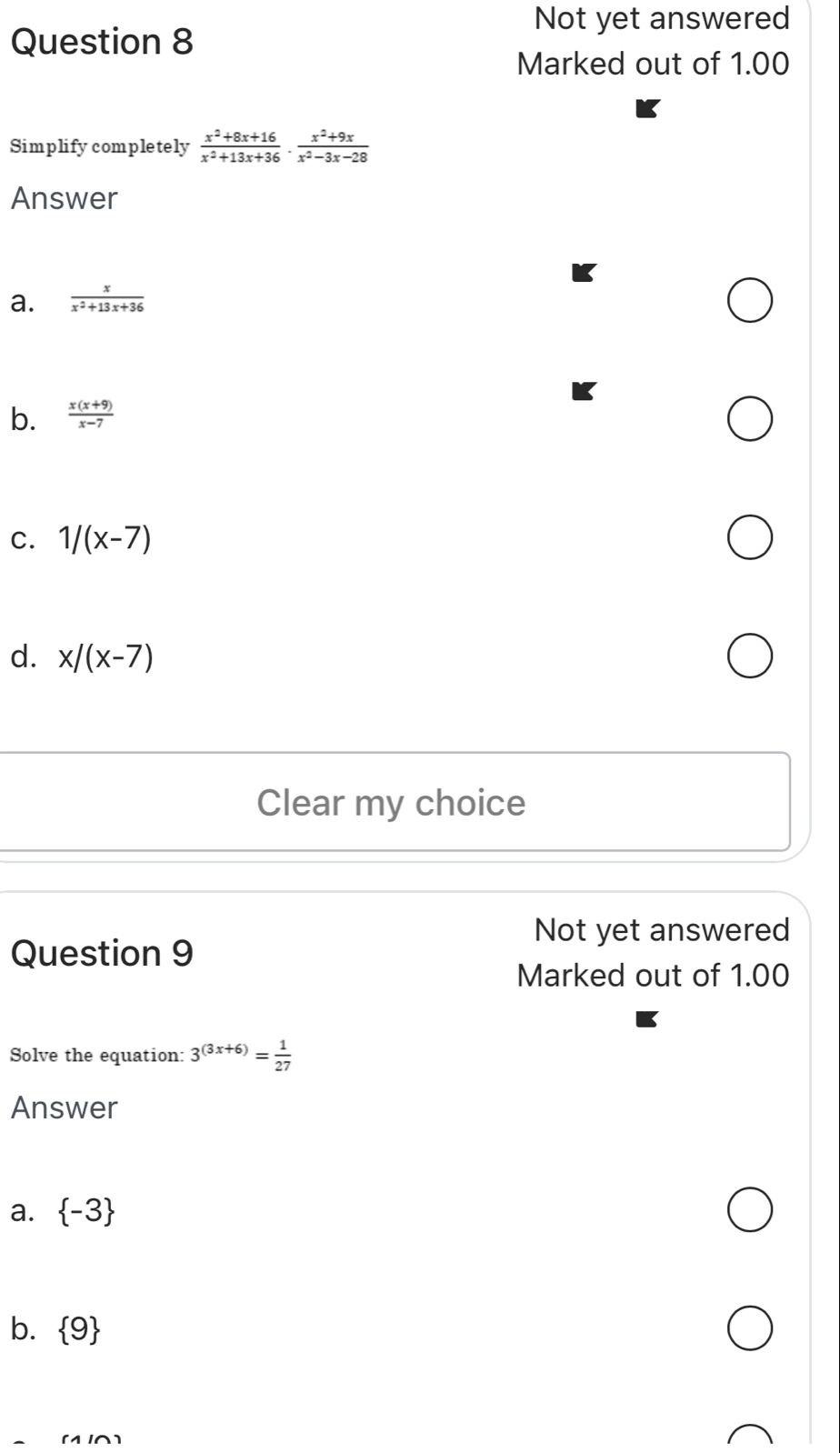The height and width of the screenshot is (1453, 840).
Task: Click the Simplify completely rational expression
Action: (285, 146)
